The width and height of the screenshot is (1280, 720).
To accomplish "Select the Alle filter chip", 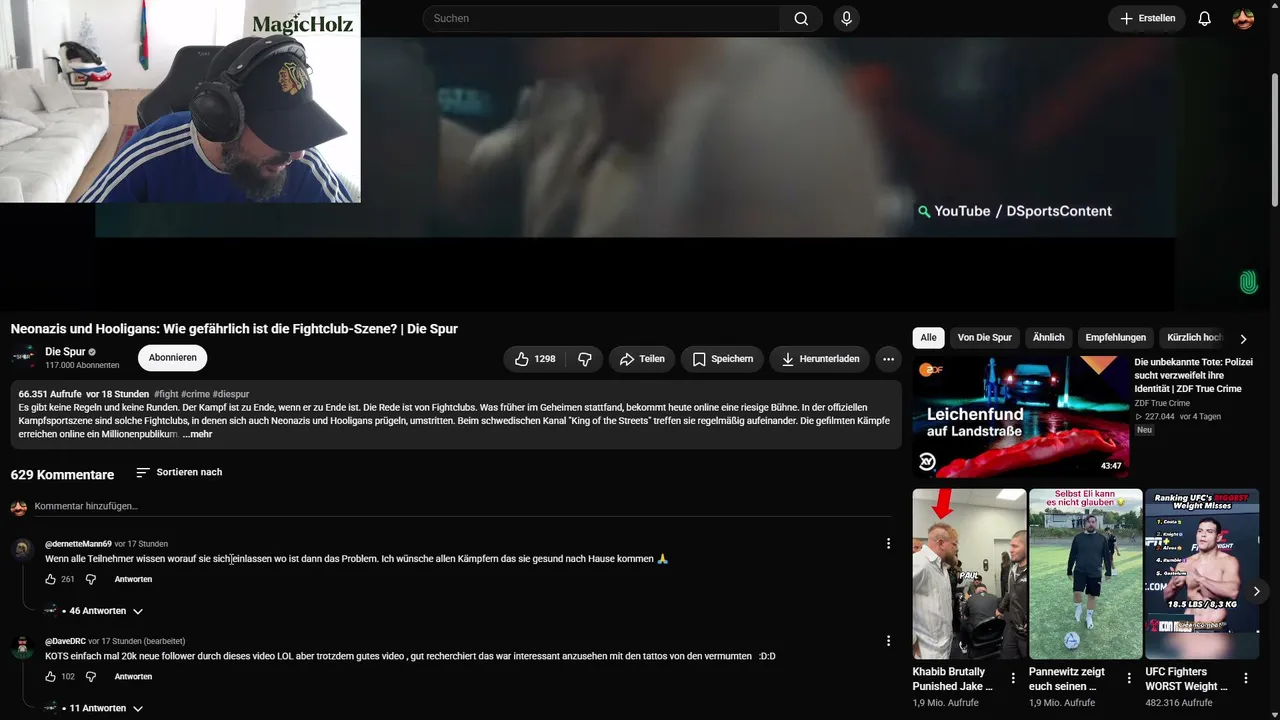I will point(928,338).
